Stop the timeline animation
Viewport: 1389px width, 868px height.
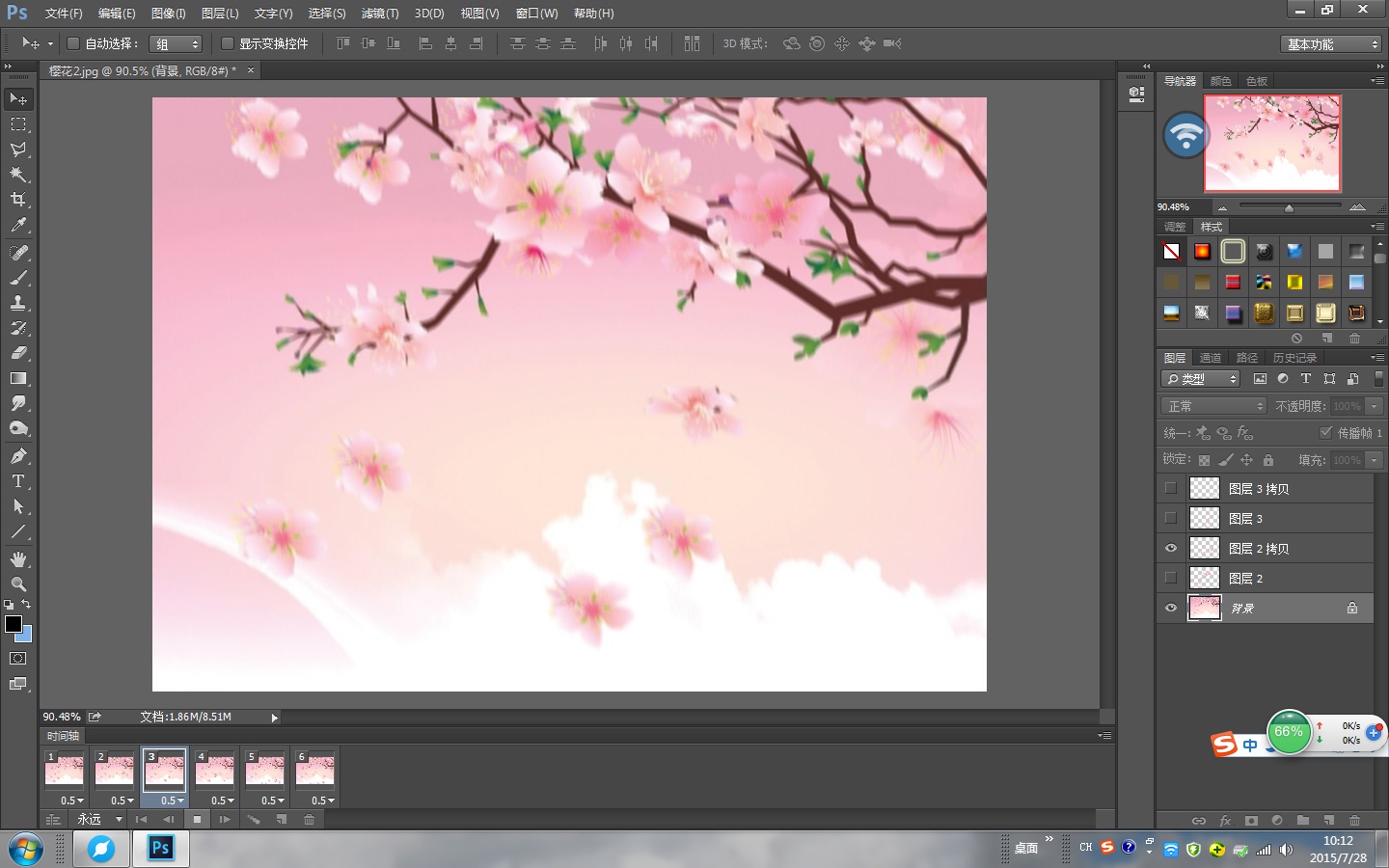point(197,820)
